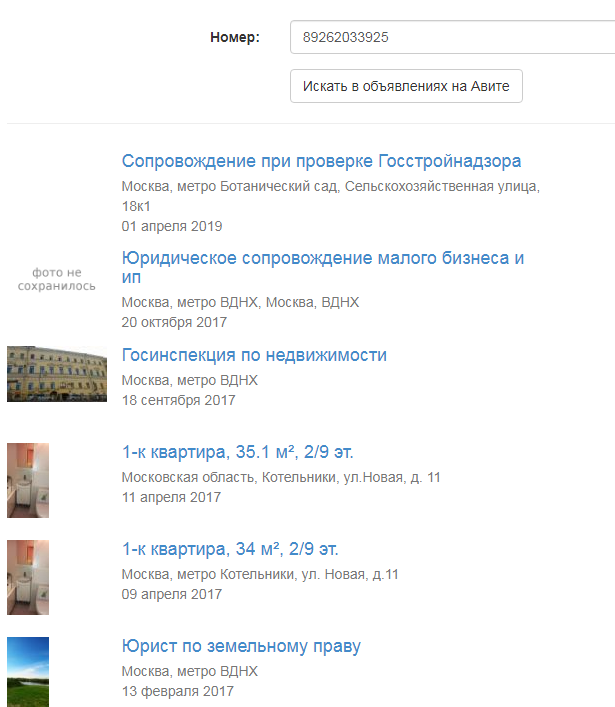Viewport: 615px width, 707px height.
Task: Click the date '01 апреля 2019'
Action: pos(172,226)
